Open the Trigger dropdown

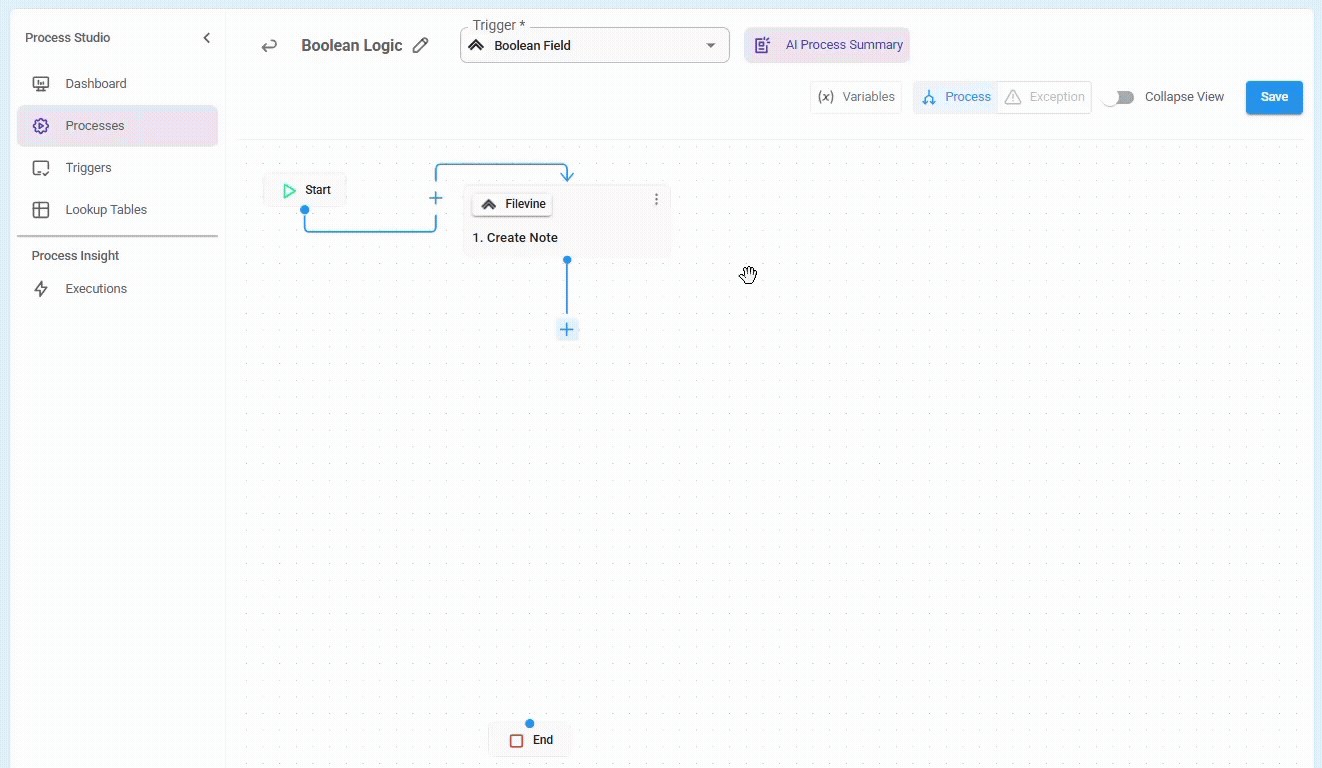[594, 46]
